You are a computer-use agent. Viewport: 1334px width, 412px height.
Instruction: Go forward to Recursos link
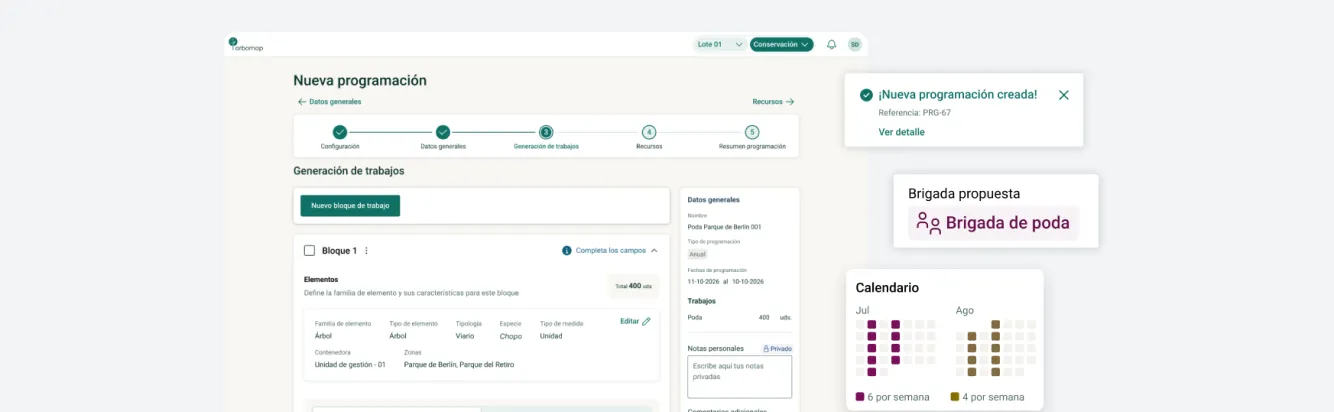click(773, 101)
